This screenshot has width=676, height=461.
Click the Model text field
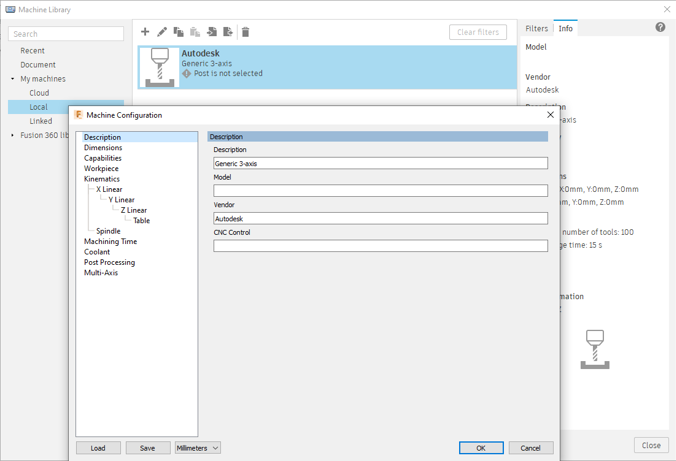(380, 191)
